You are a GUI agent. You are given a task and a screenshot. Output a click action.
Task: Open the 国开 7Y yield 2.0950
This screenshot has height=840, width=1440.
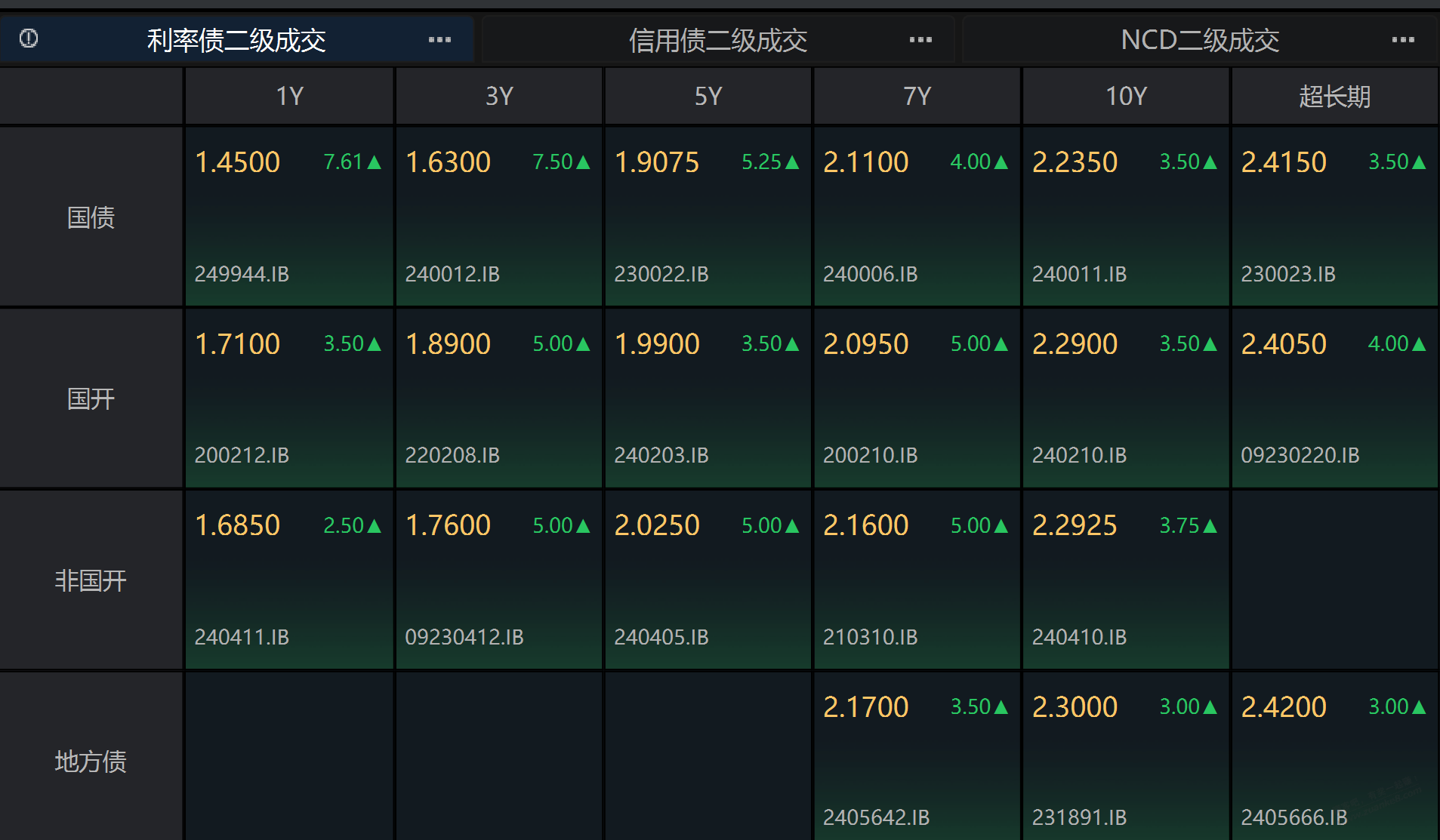click(x=866, y=344)
